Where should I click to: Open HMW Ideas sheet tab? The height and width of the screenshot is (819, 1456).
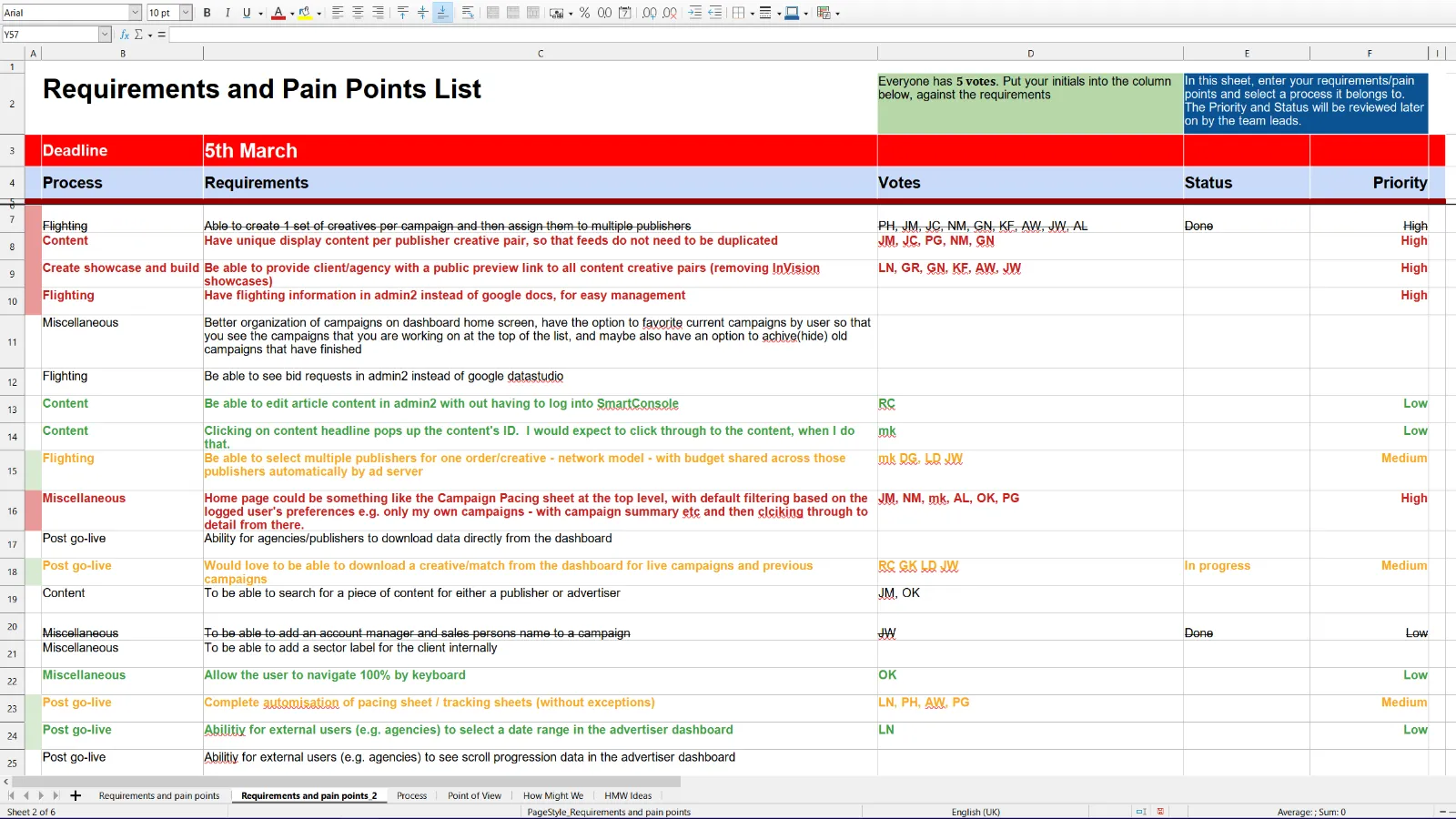(628, 795)
